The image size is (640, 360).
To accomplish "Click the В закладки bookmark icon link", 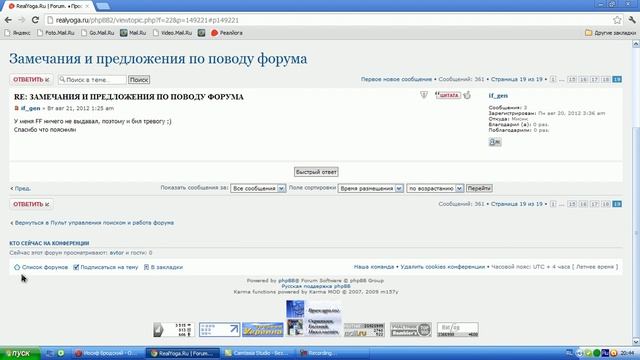I will (x=163, y=267).
